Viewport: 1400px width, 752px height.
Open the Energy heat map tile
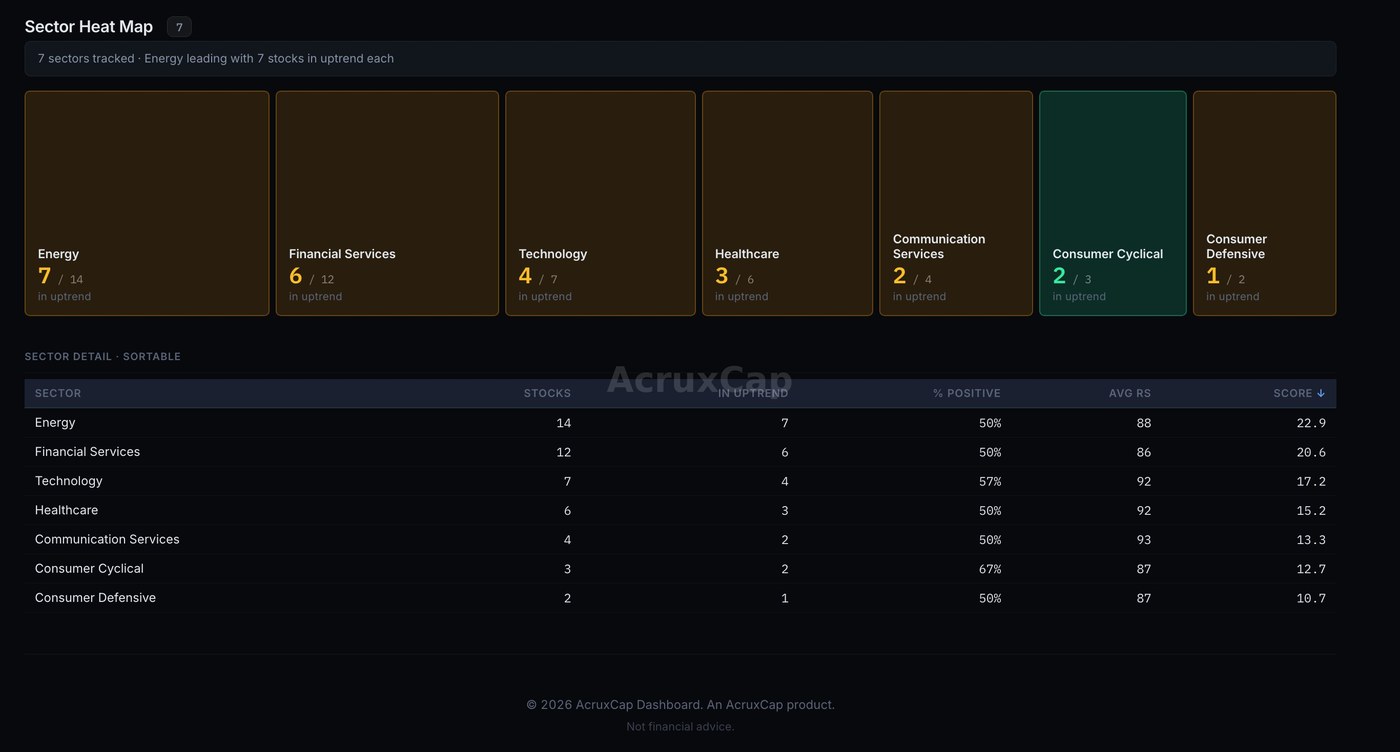click(x=147, y=203)
